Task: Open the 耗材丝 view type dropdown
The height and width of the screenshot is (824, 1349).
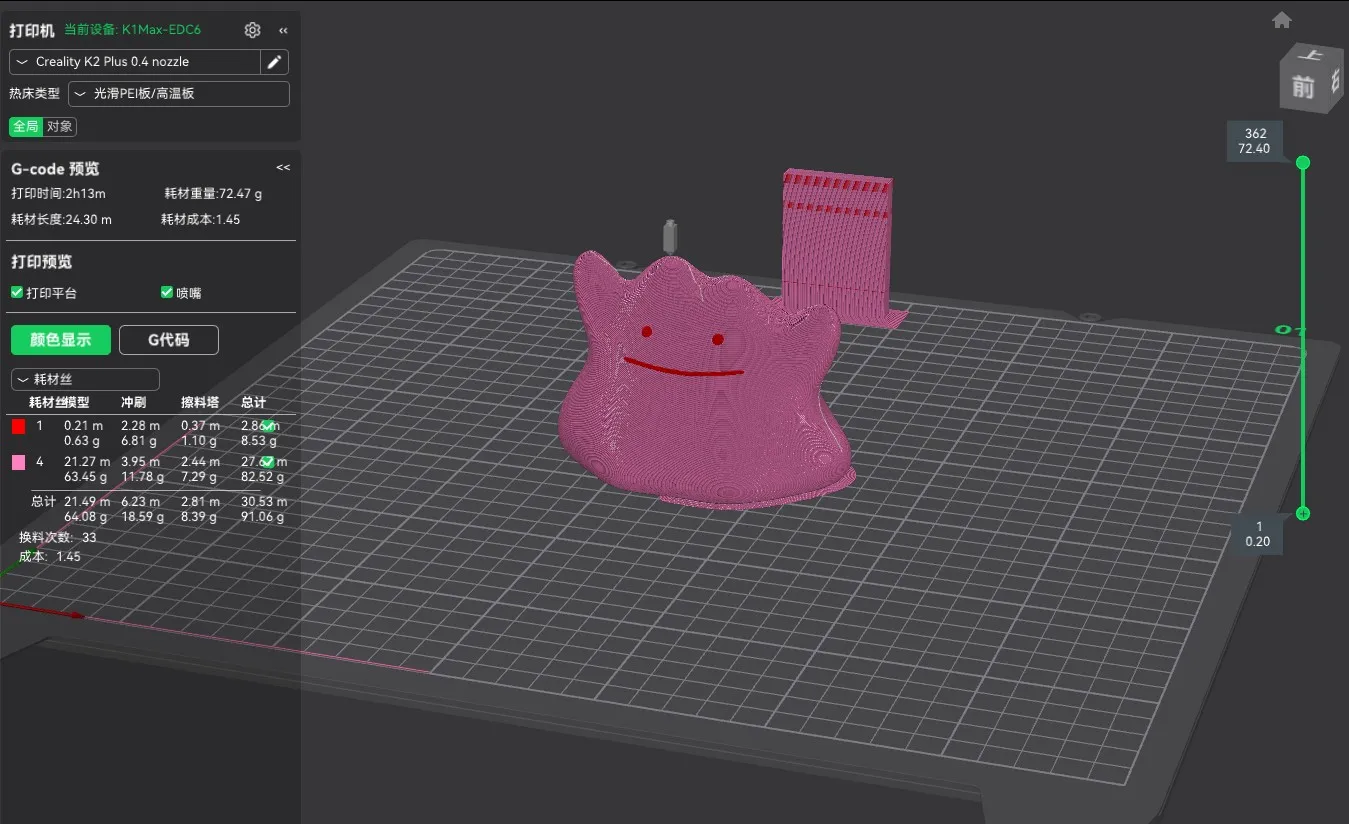Action: click(x=85, y=380)
